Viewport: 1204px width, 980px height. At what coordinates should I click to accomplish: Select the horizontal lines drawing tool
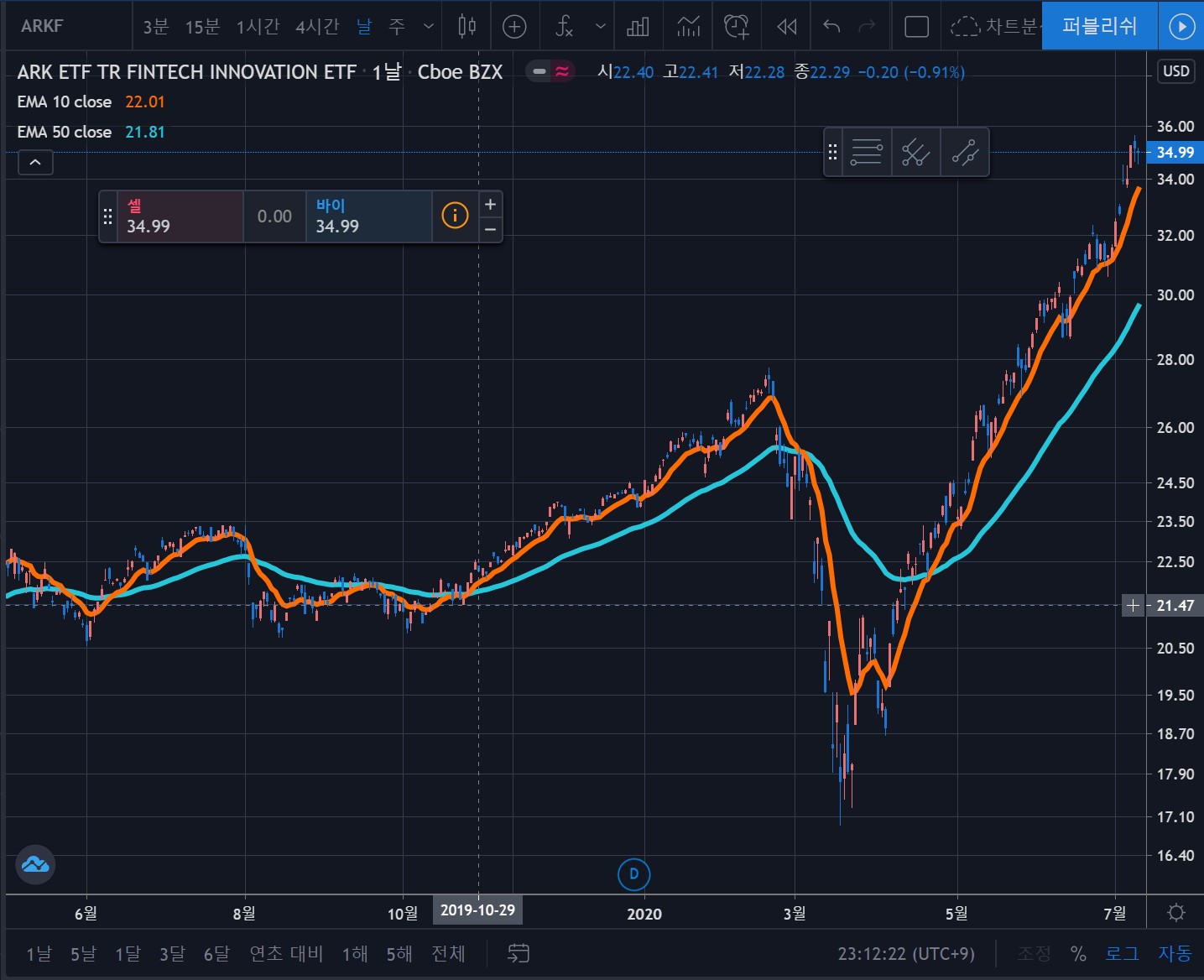pos(867,153)
